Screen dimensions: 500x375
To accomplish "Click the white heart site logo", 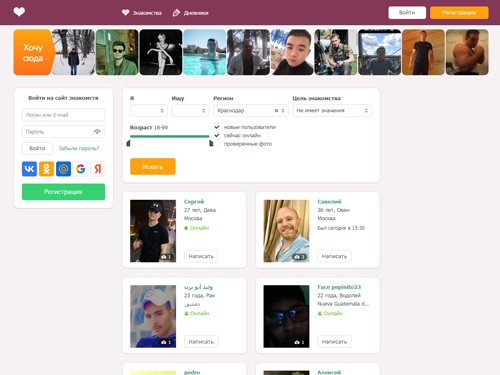I will [x=19, y=12].
